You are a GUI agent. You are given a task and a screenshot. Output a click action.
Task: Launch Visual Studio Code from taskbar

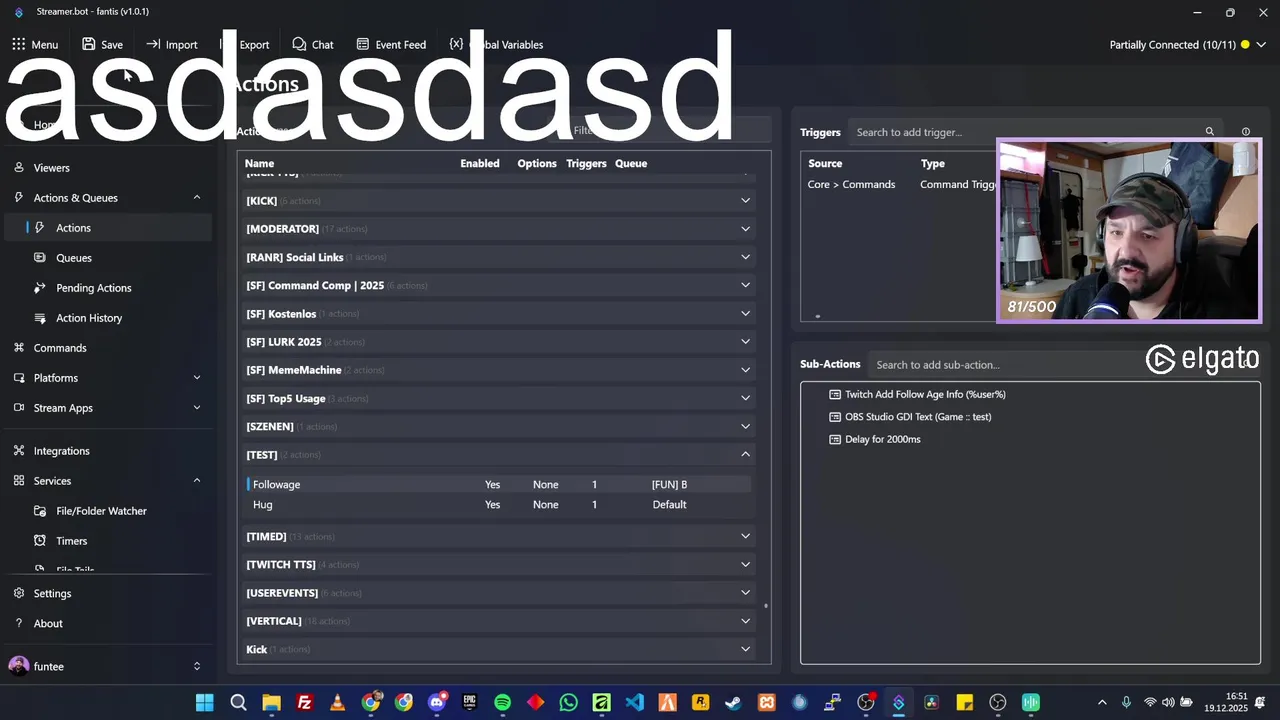634,703
